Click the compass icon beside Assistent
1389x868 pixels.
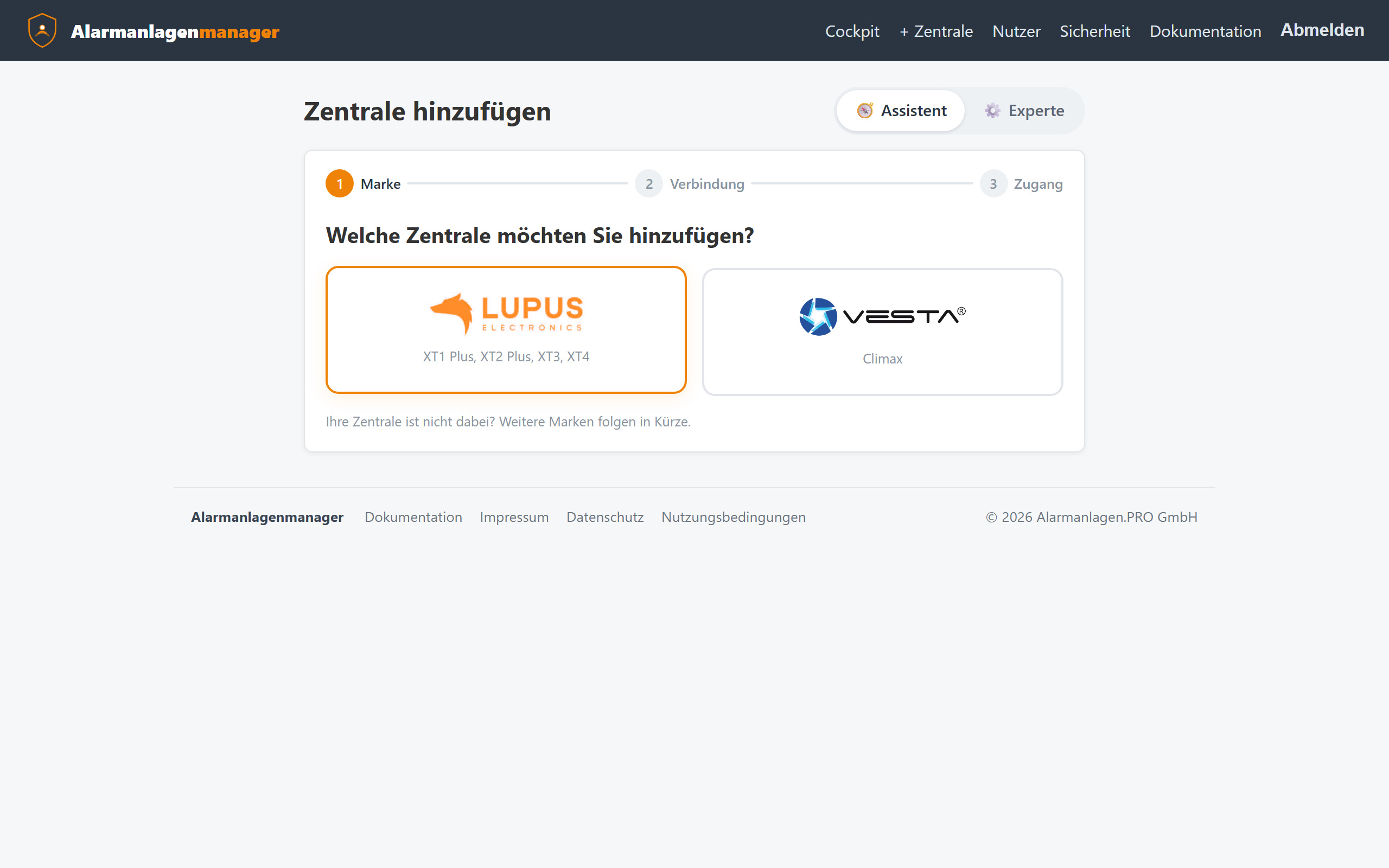(865, 110)
